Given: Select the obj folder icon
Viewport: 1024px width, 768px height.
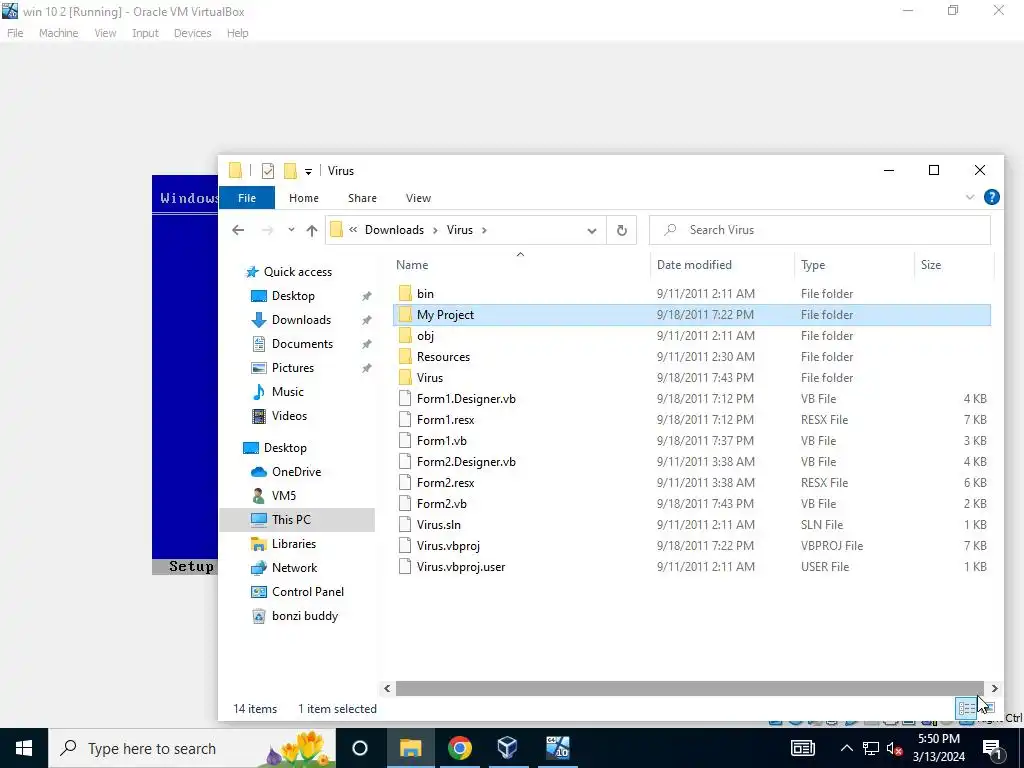Looking at the screenshot, I should pos(406,336).
